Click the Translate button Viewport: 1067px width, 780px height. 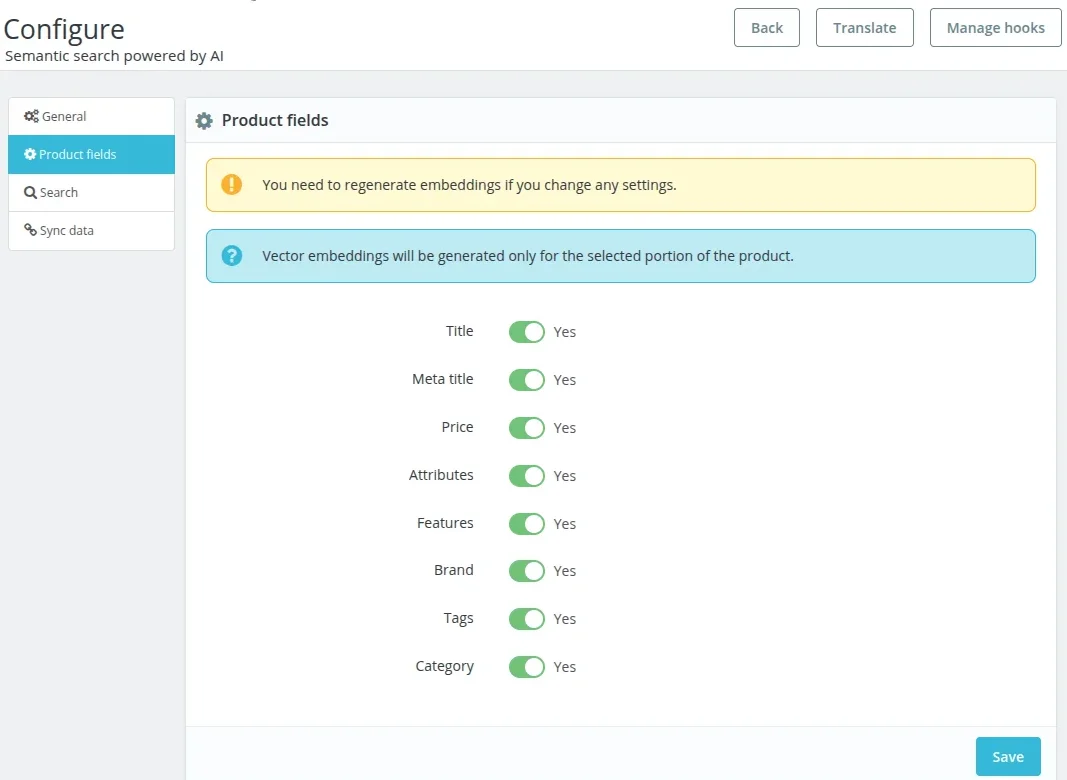[864, 28]
